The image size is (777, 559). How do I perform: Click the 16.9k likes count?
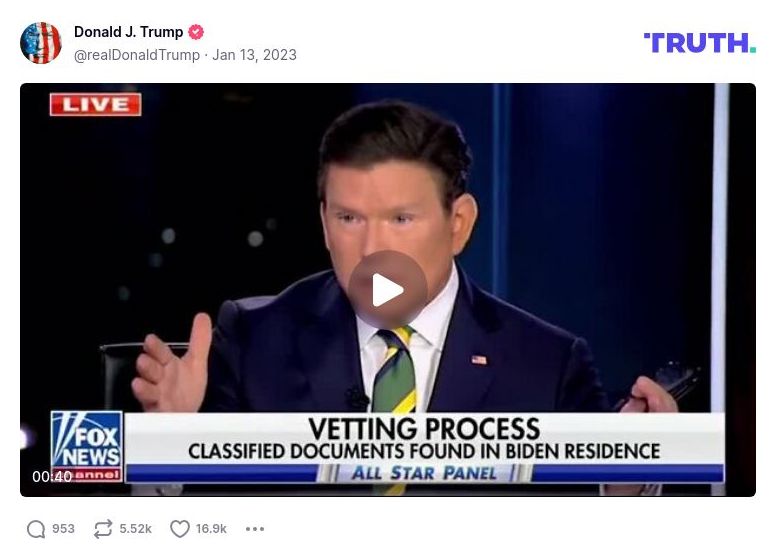click(x=211, y=529)
